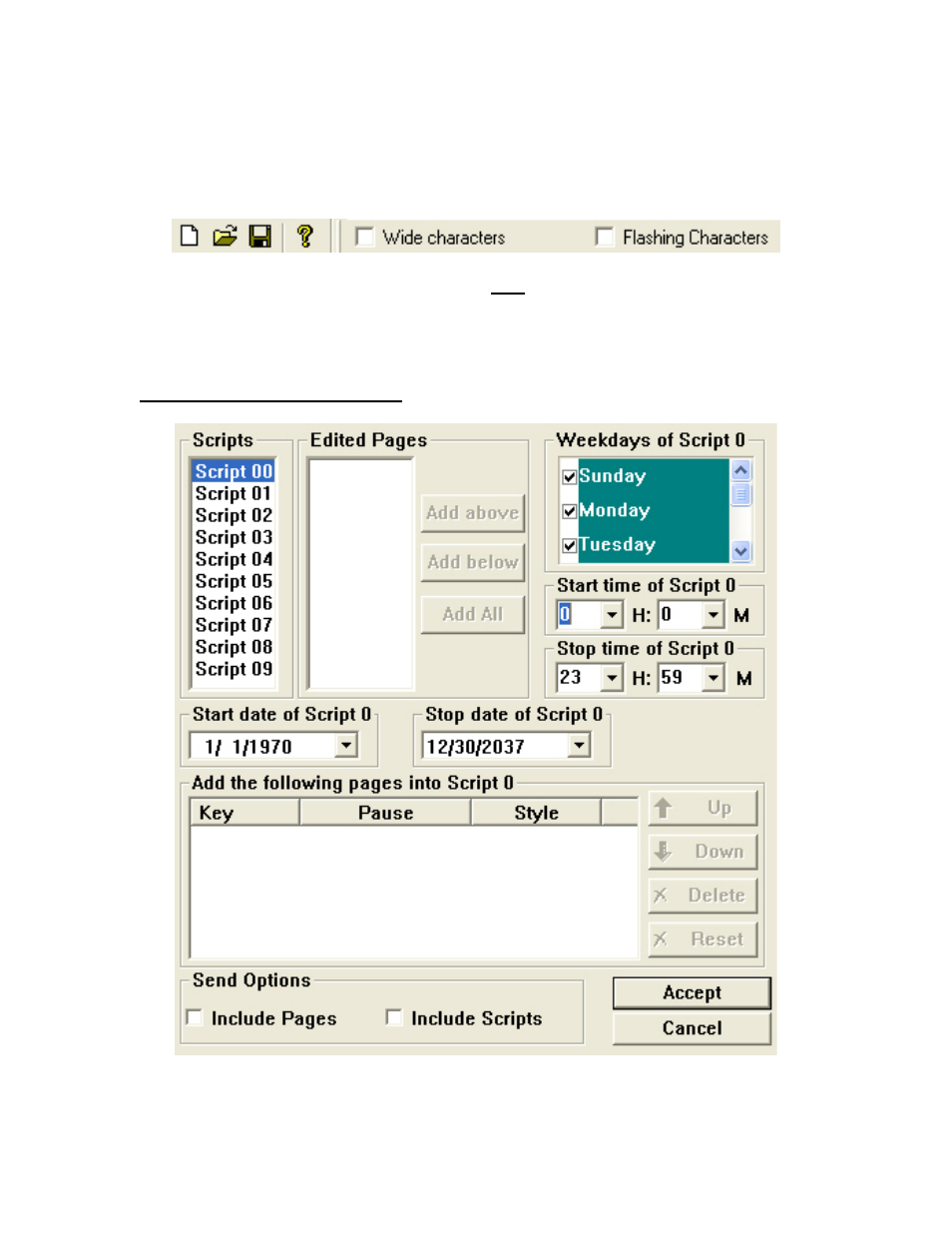Click the Accept button

point(692,992)
